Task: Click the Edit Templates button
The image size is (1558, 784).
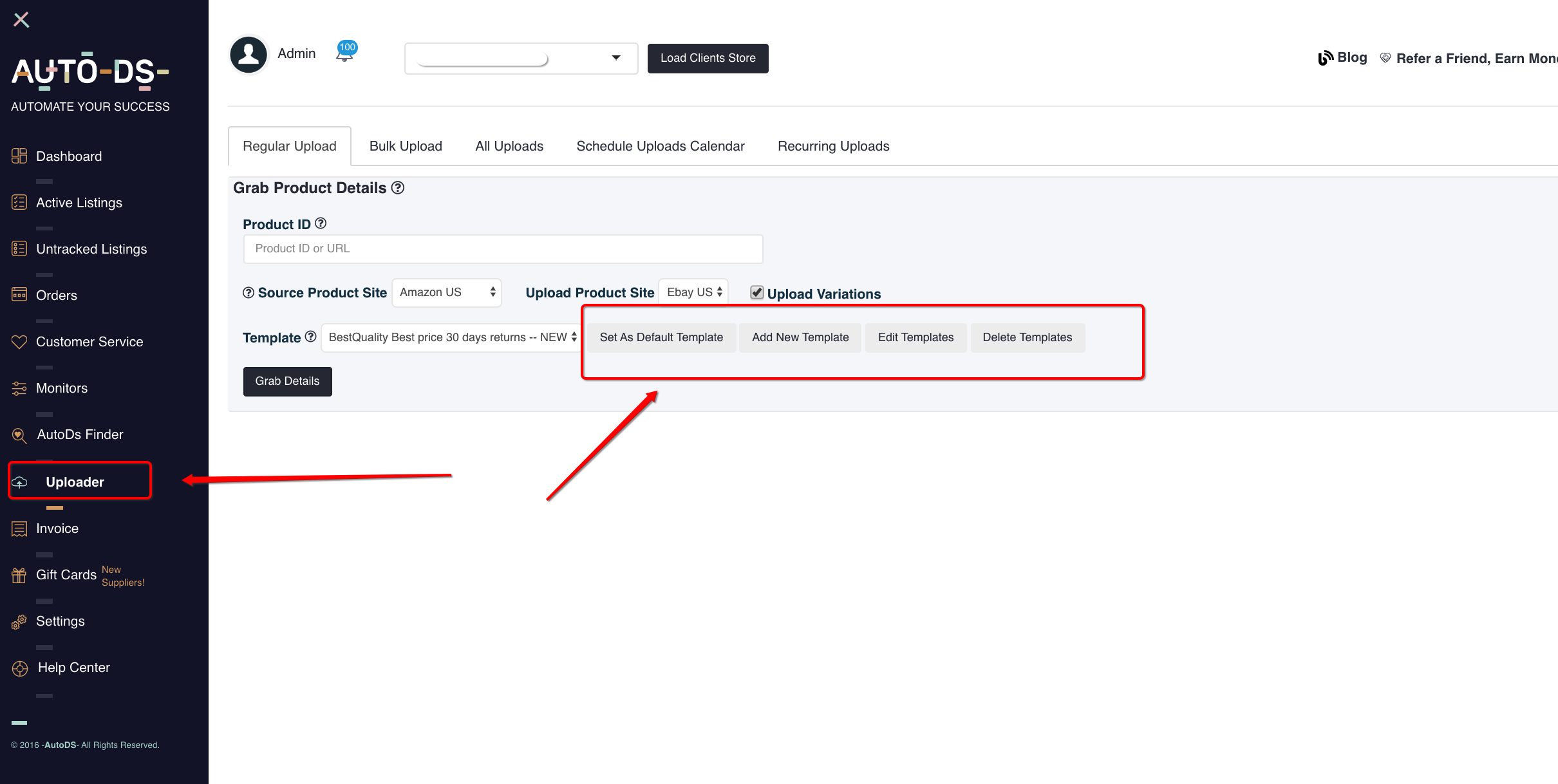Action: (x=915, y=337)
